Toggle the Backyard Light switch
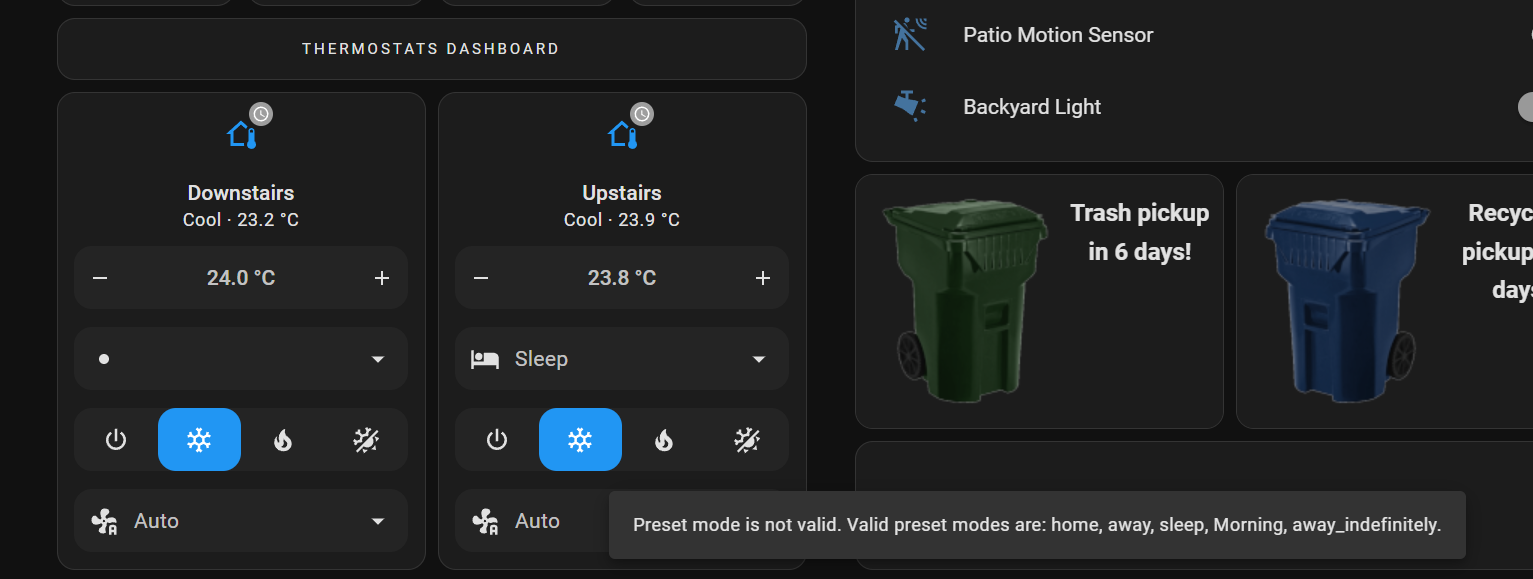1533x579 pixels. click(x=1524, y=107)
